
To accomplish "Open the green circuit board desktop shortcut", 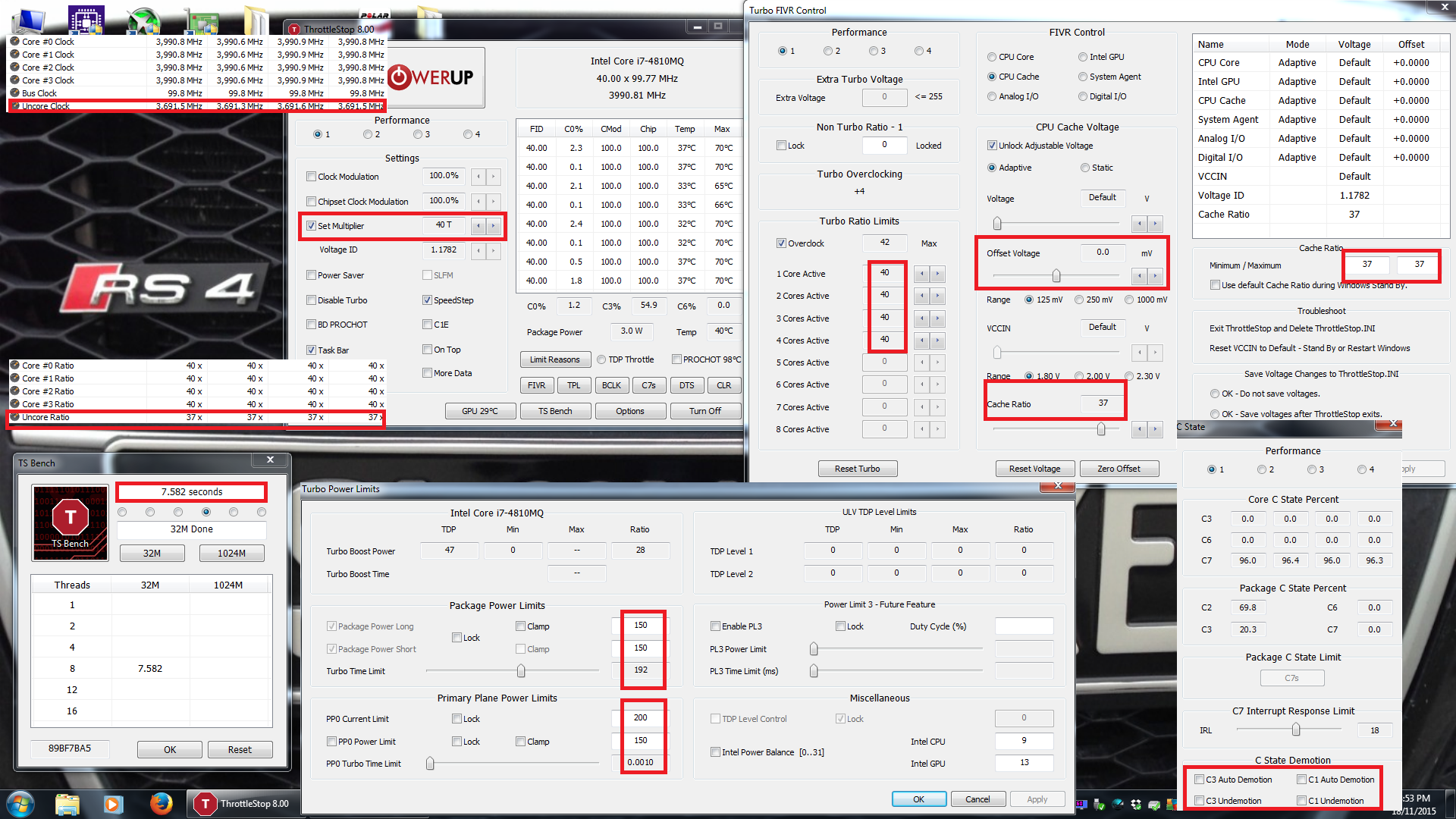I will click(x=201, y=21).
